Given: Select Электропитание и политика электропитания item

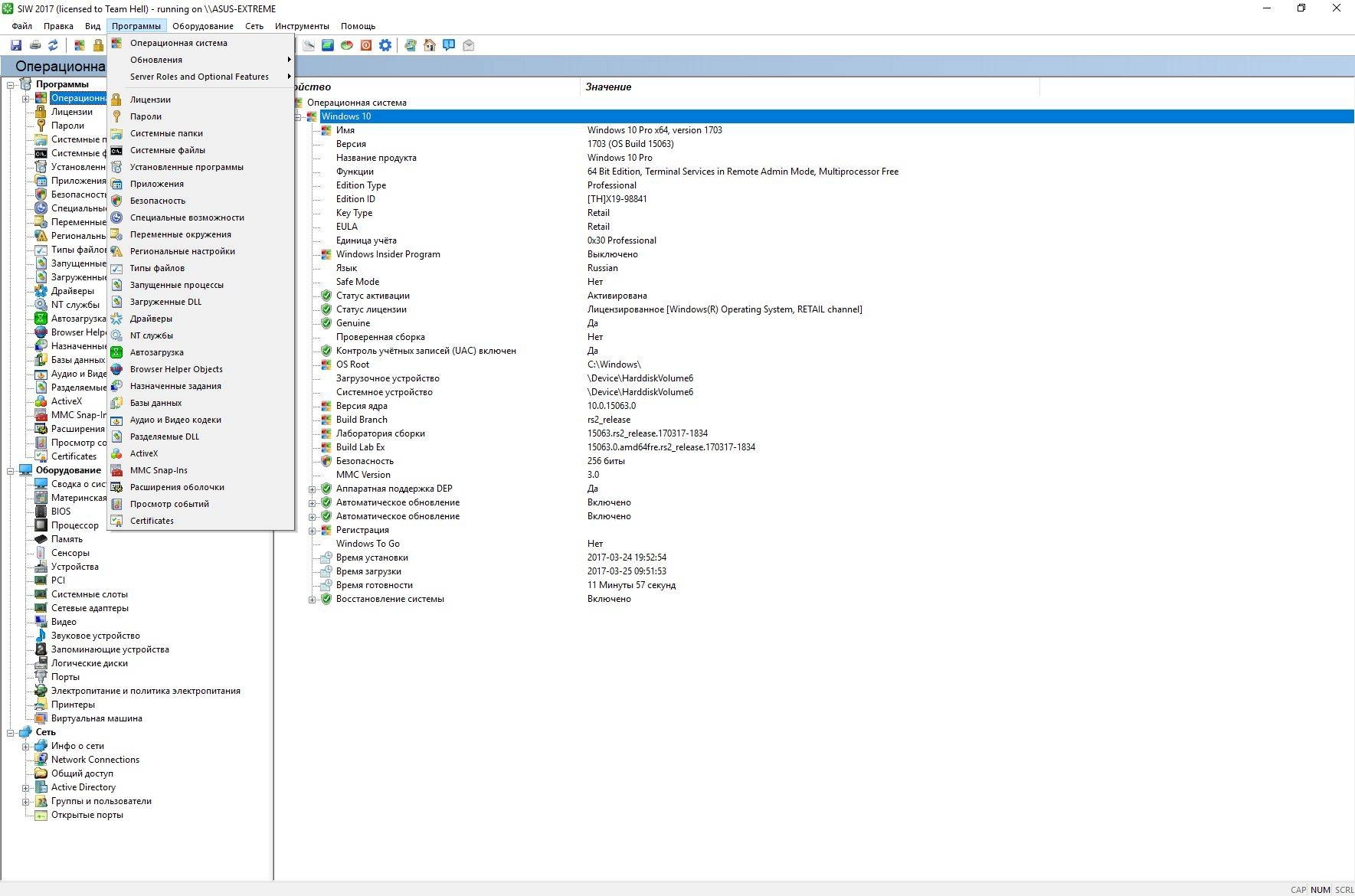Looking at the screenshot, I should click(146, 691).
